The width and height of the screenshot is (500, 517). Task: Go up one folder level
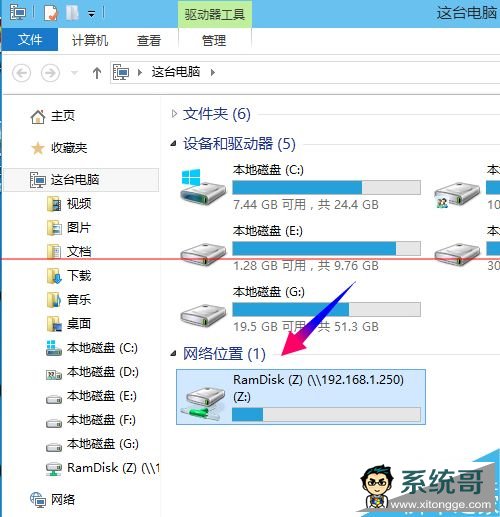coord(97,72)
